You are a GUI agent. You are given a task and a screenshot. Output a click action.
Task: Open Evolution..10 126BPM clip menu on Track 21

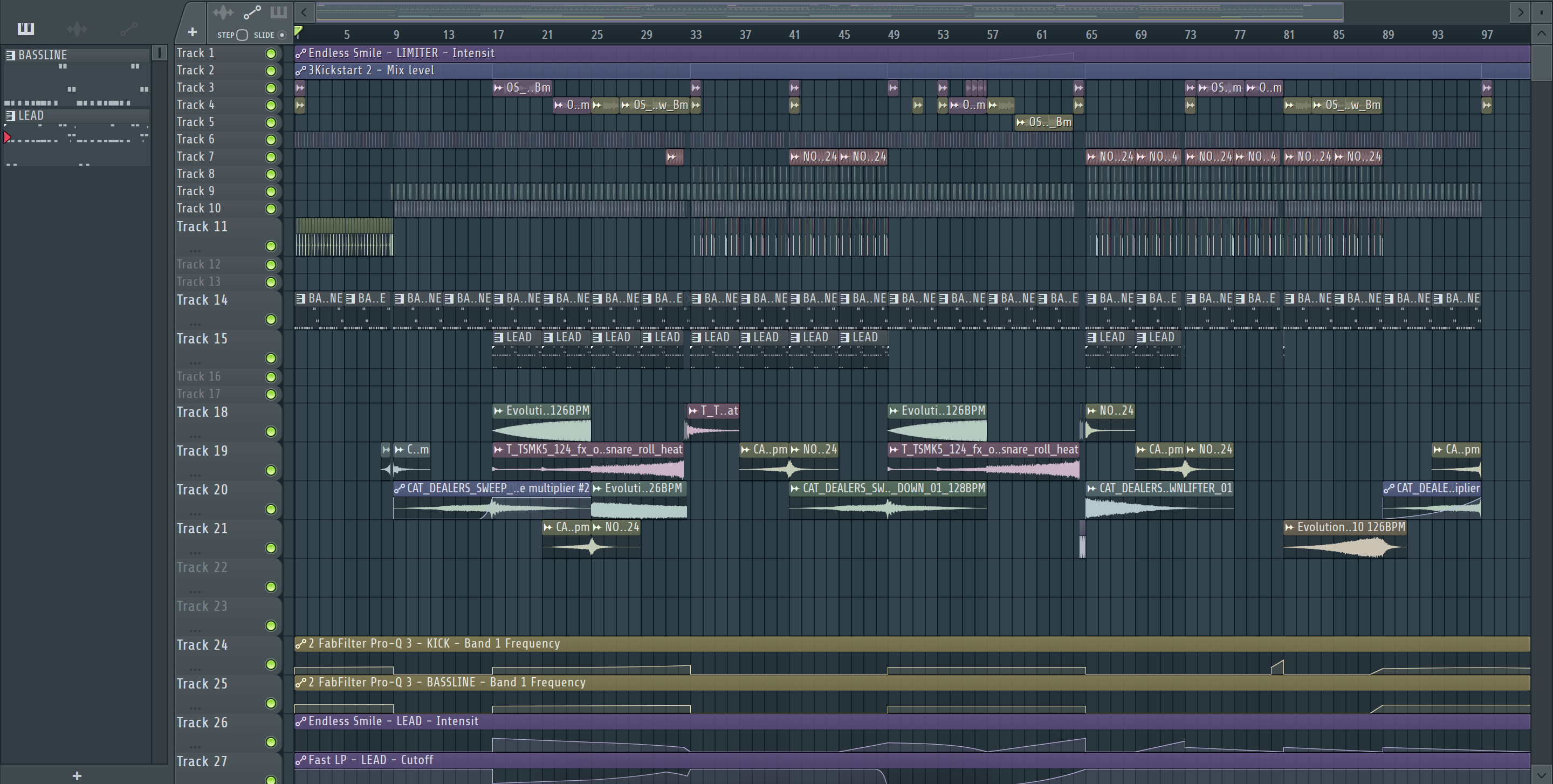(x=1289, y=527)
